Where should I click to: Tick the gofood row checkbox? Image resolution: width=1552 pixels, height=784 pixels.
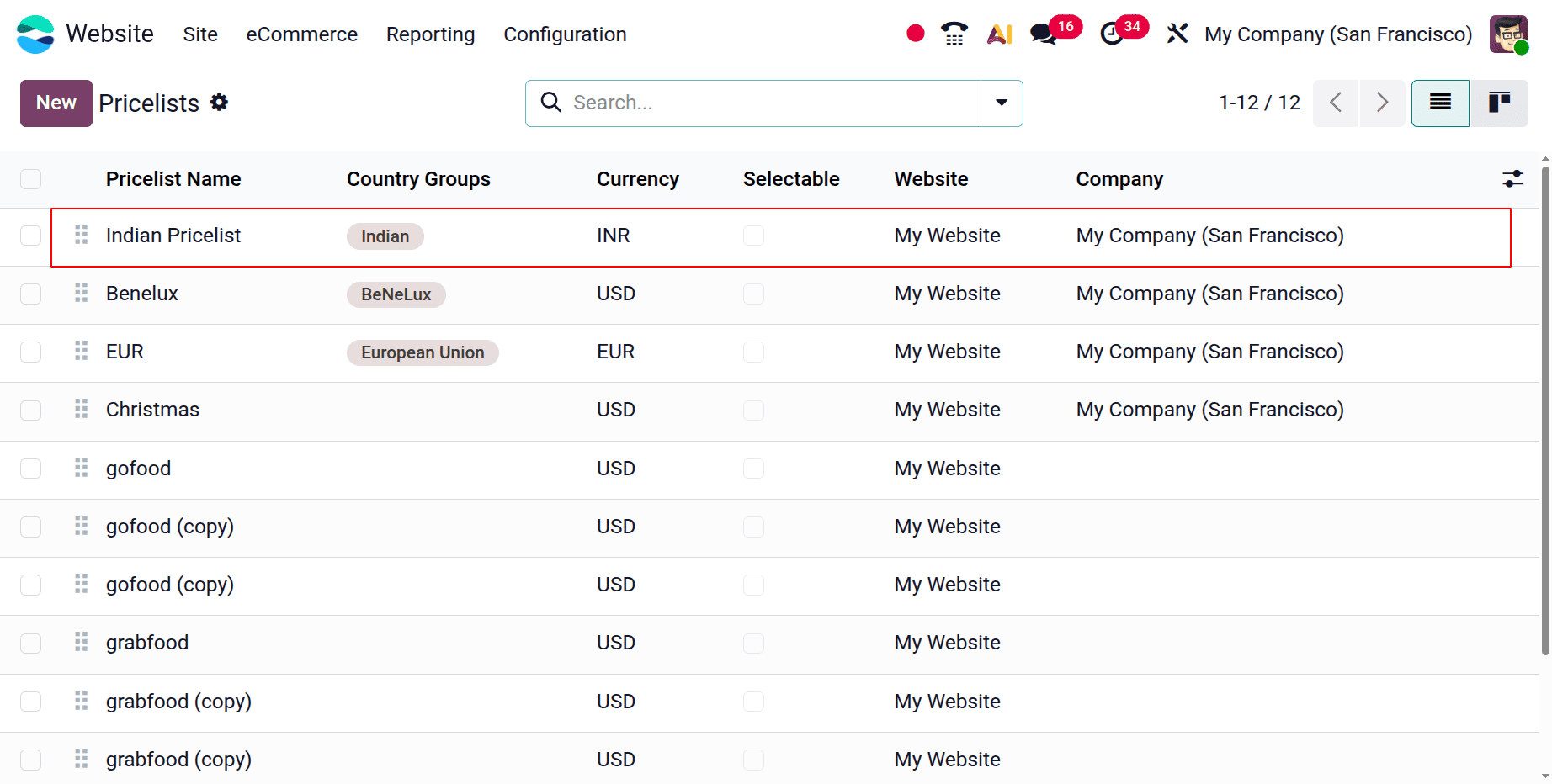coord(31,469)
